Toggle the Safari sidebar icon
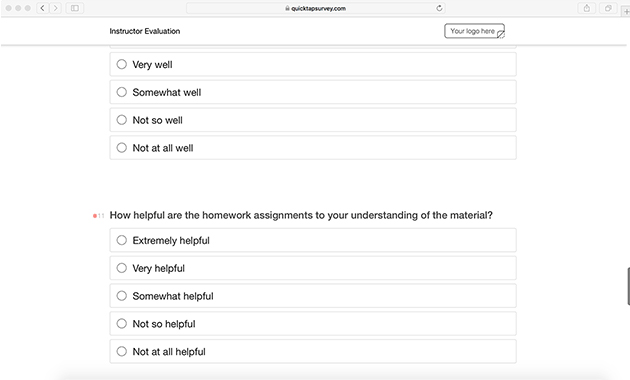This screenshot has width=630, height=380. [75, 8]
